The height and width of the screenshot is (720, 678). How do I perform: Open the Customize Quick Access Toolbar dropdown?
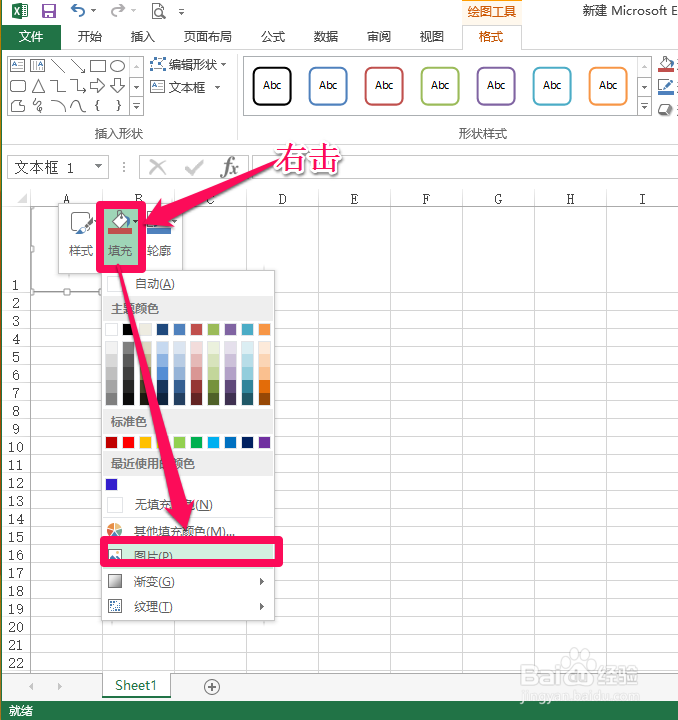[x=182, y=12]
